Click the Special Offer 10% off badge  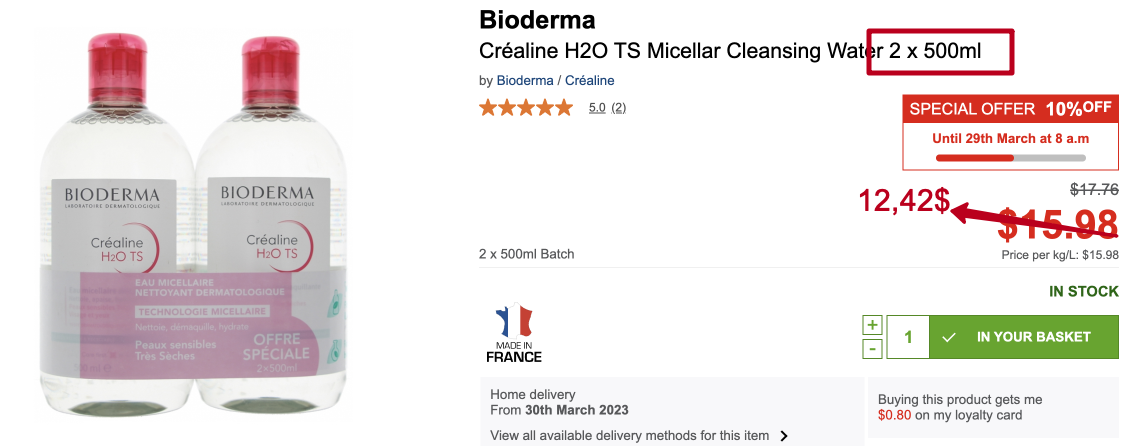tap(1010, 109)
